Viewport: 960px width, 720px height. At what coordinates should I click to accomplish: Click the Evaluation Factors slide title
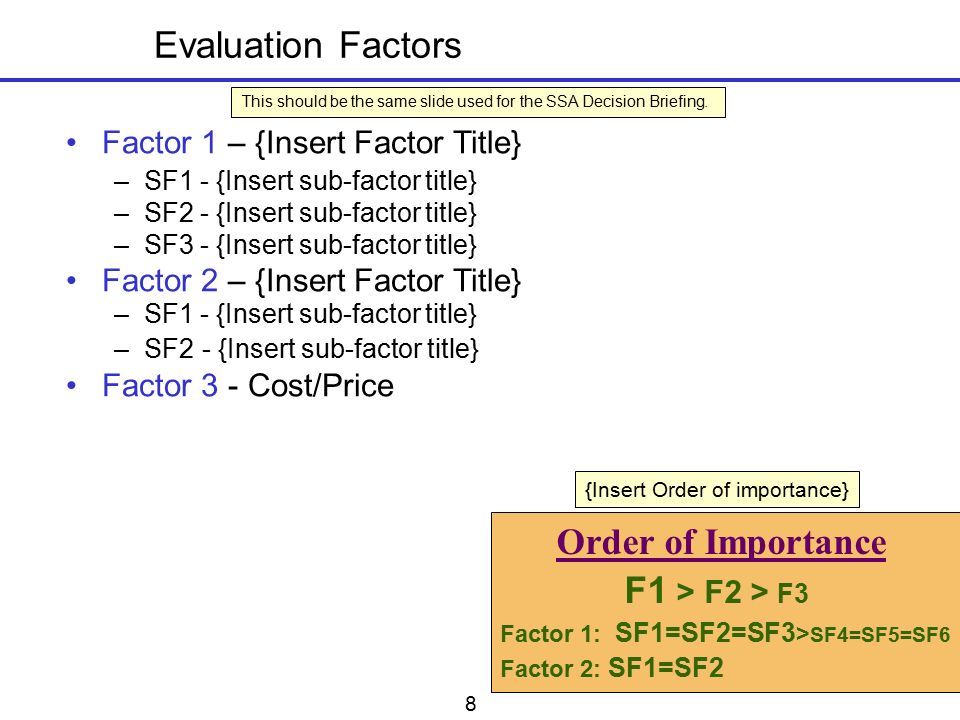307,45
